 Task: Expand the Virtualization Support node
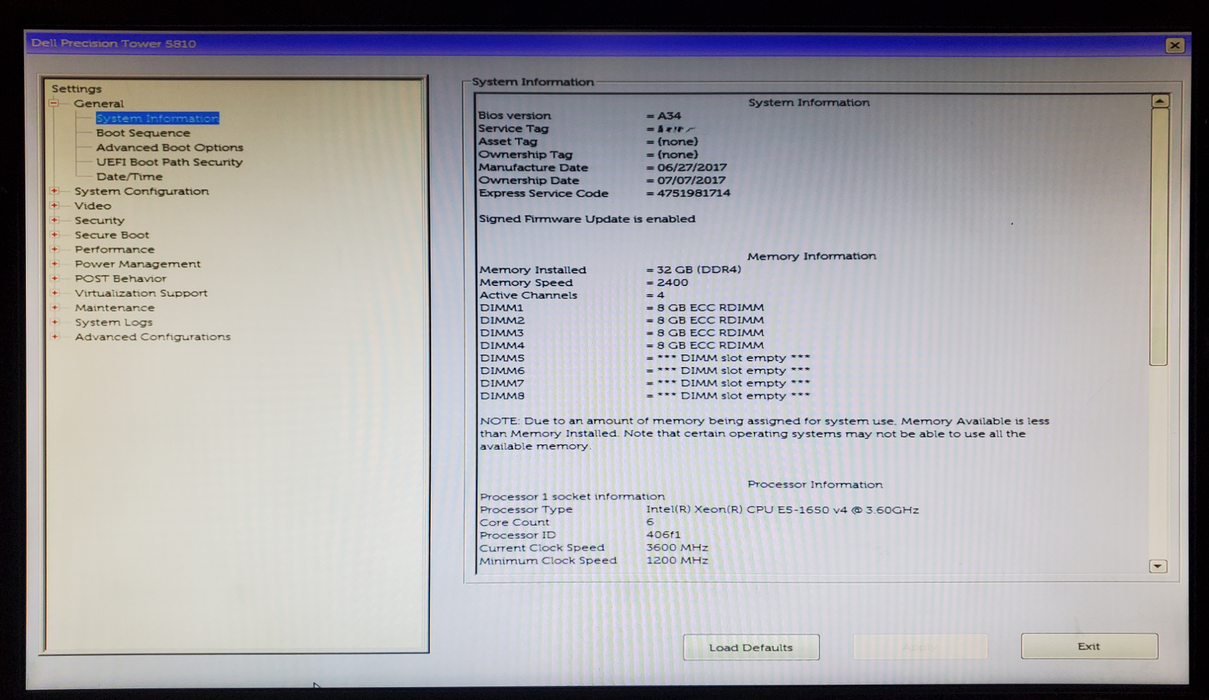(54, 293)
